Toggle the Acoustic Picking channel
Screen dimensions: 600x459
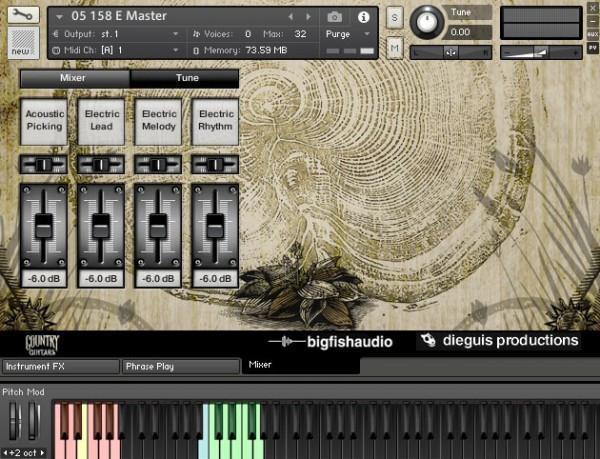point(45,121)
